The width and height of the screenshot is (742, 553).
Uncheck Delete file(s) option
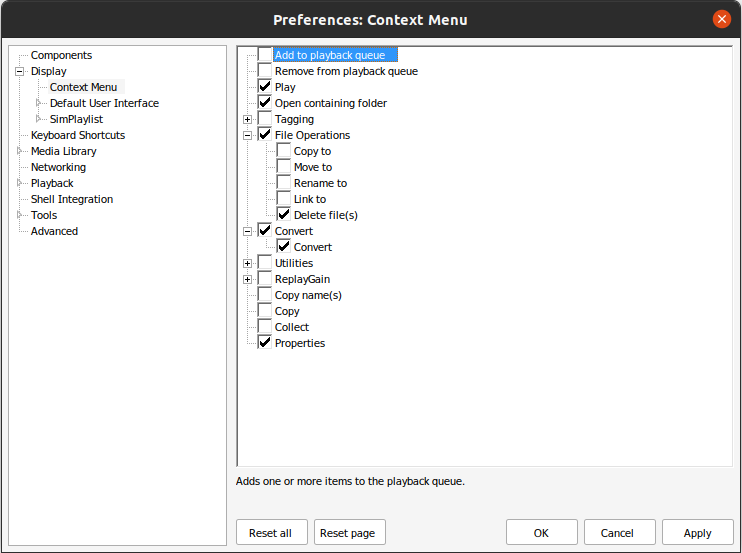click(284, 214)
